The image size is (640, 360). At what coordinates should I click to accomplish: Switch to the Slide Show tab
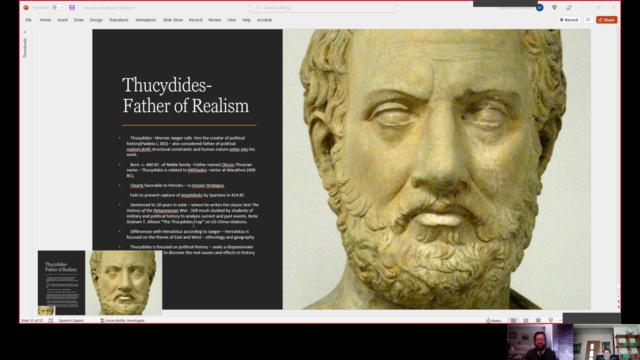tap(173, 20)
